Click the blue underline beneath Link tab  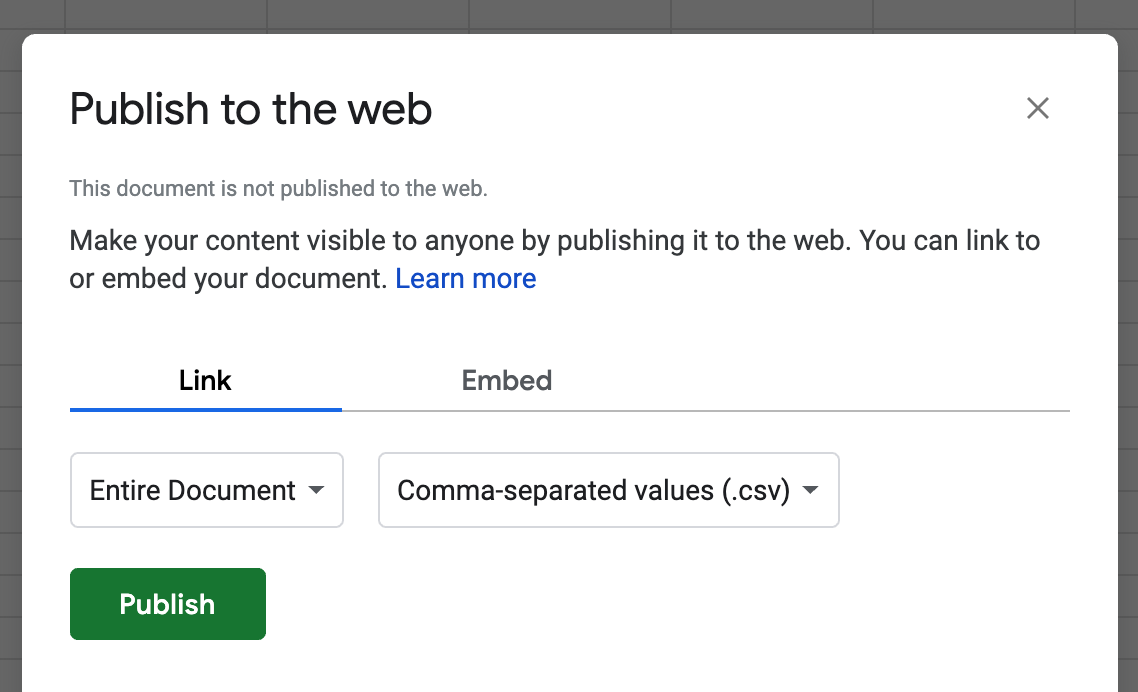[x=205, y=410]
